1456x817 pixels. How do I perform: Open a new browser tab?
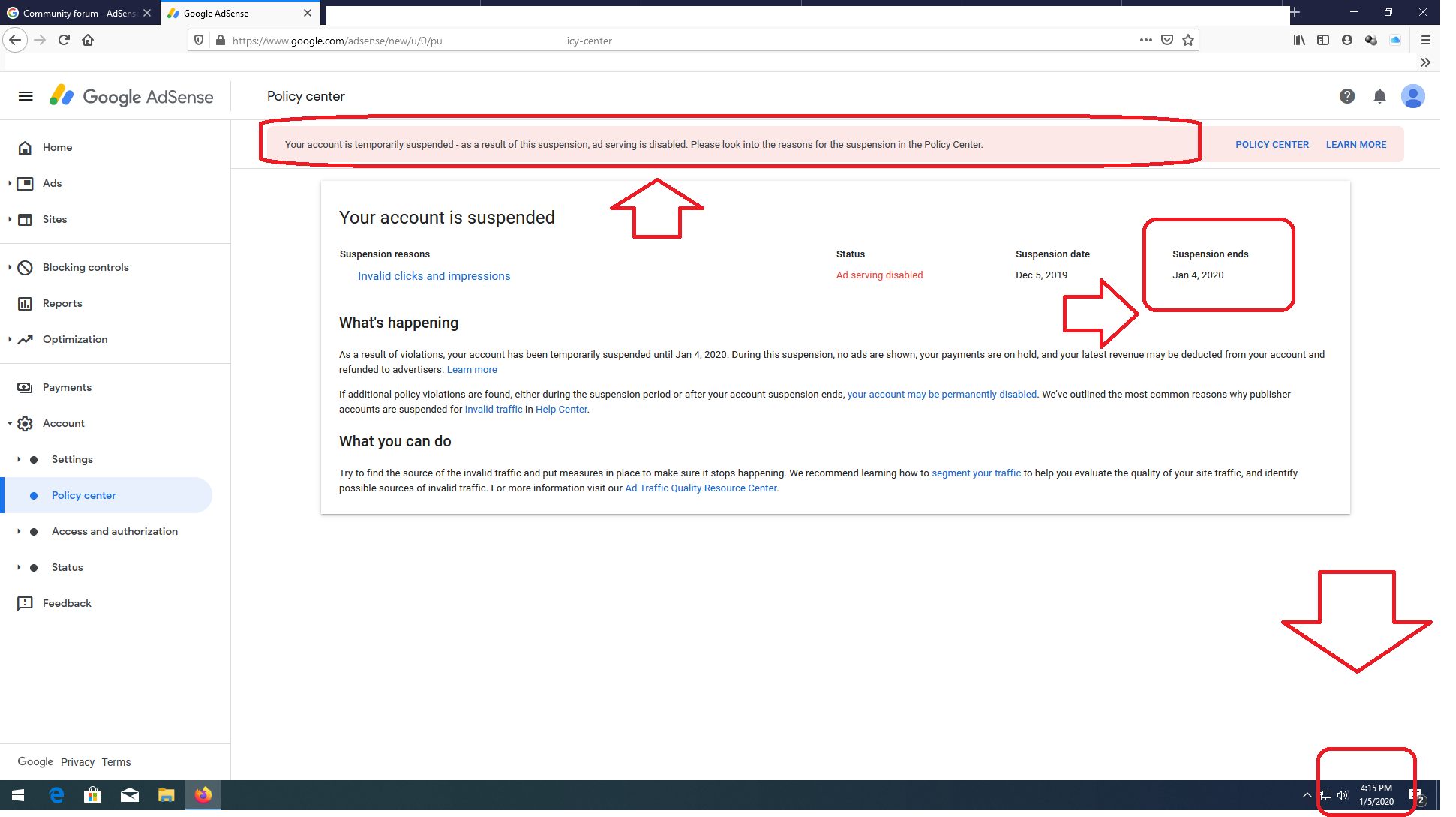click(x=1295, y=12)
